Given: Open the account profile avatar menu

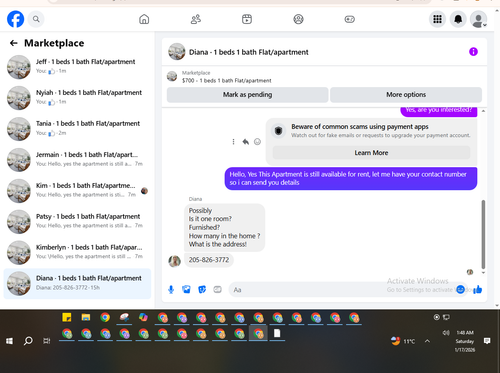Looking at the screenshot, I should [x=478, y=19].
